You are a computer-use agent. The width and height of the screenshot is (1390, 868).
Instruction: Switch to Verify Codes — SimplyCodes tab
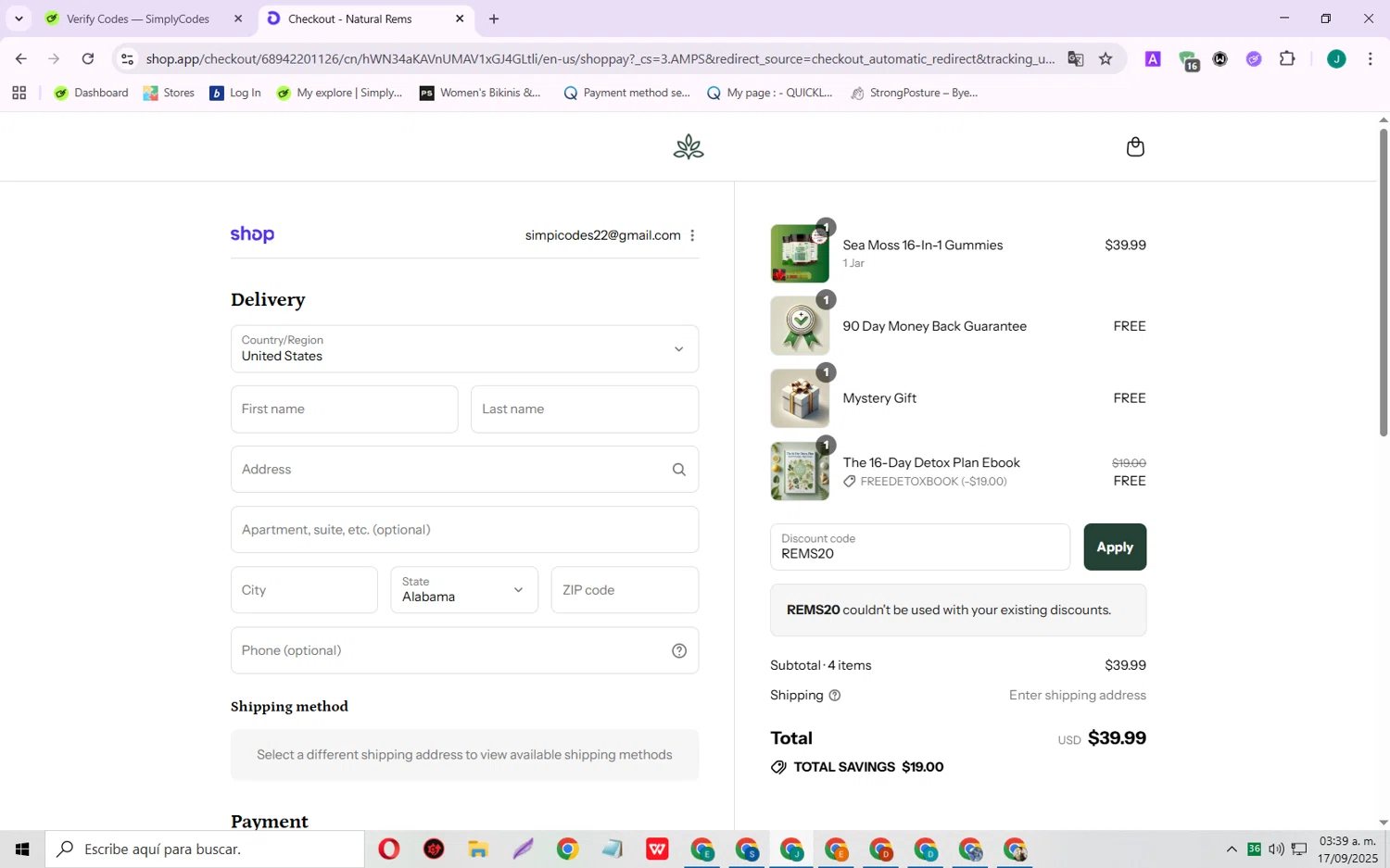click(137, 19)
